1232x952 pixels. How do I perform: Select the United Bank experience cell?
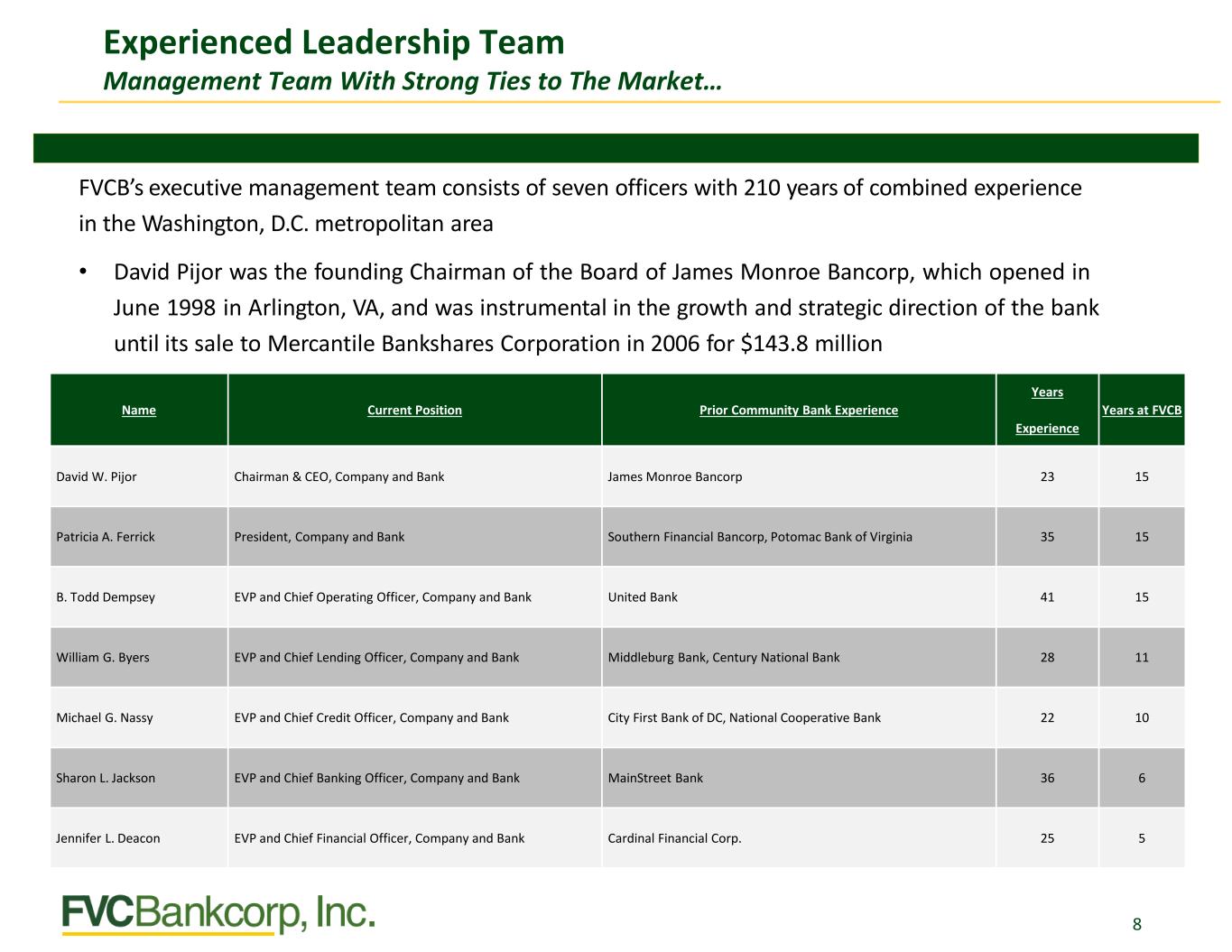pos(799,597)
